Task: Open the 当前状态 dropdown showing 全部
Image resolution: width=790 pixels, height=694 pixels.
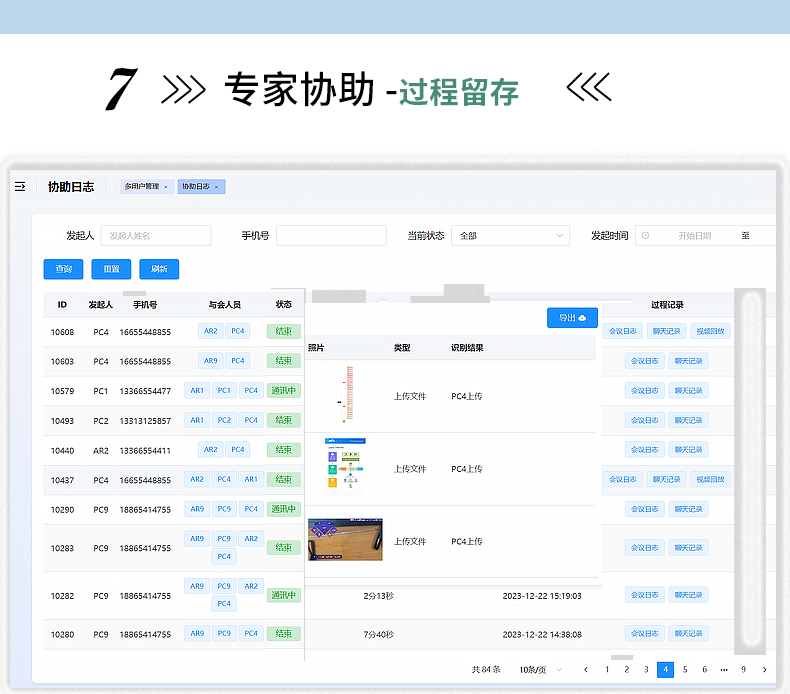Action: click(510, 236)
